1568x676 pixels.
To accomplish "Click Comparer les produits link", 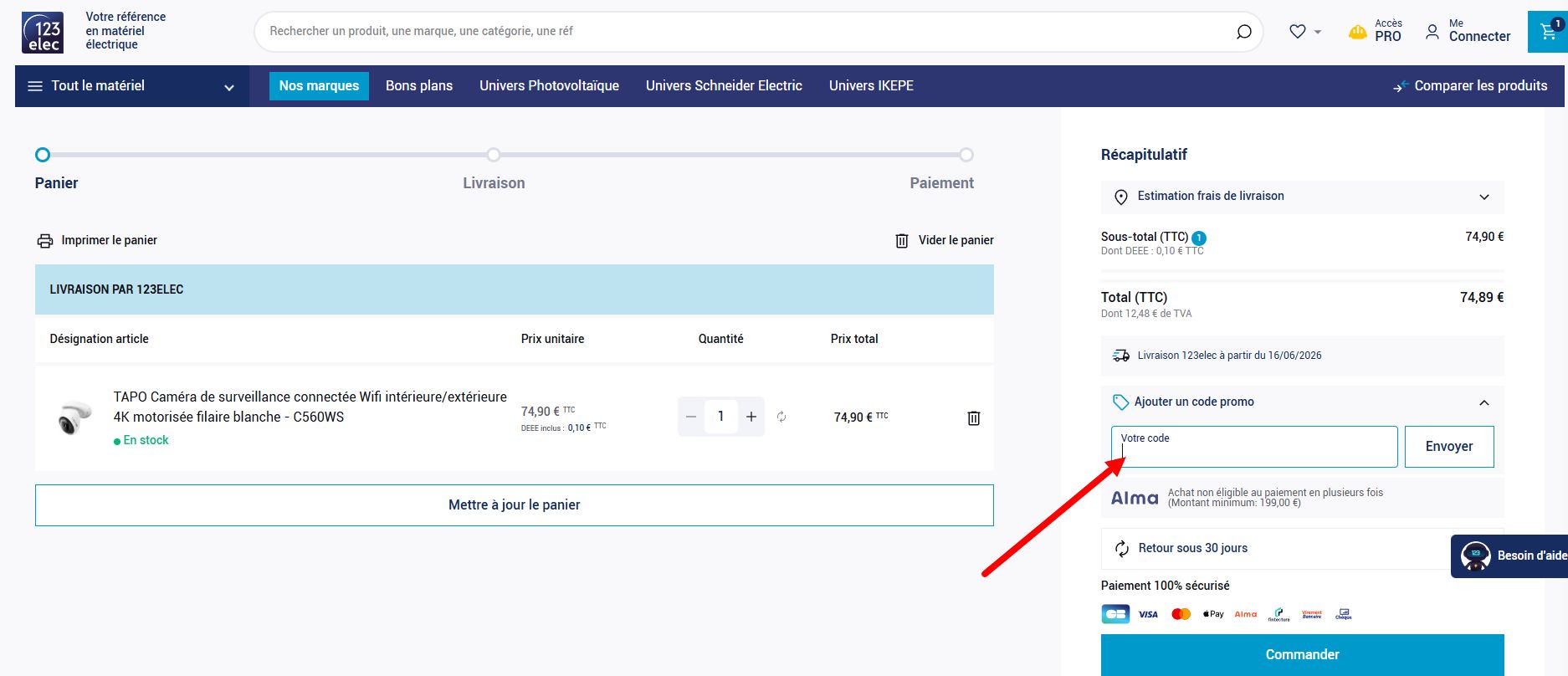I will point(1470,86).
